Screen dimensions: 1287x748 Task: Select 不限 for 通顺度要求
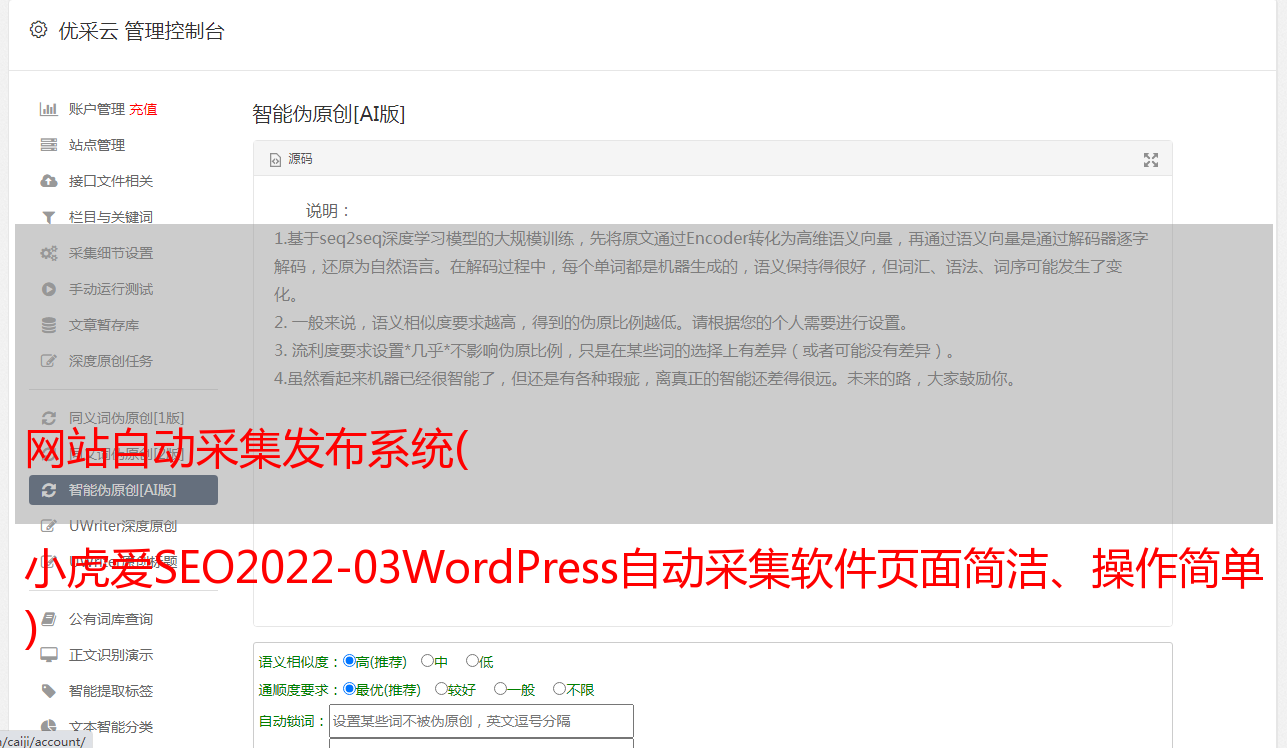(559, 689)
